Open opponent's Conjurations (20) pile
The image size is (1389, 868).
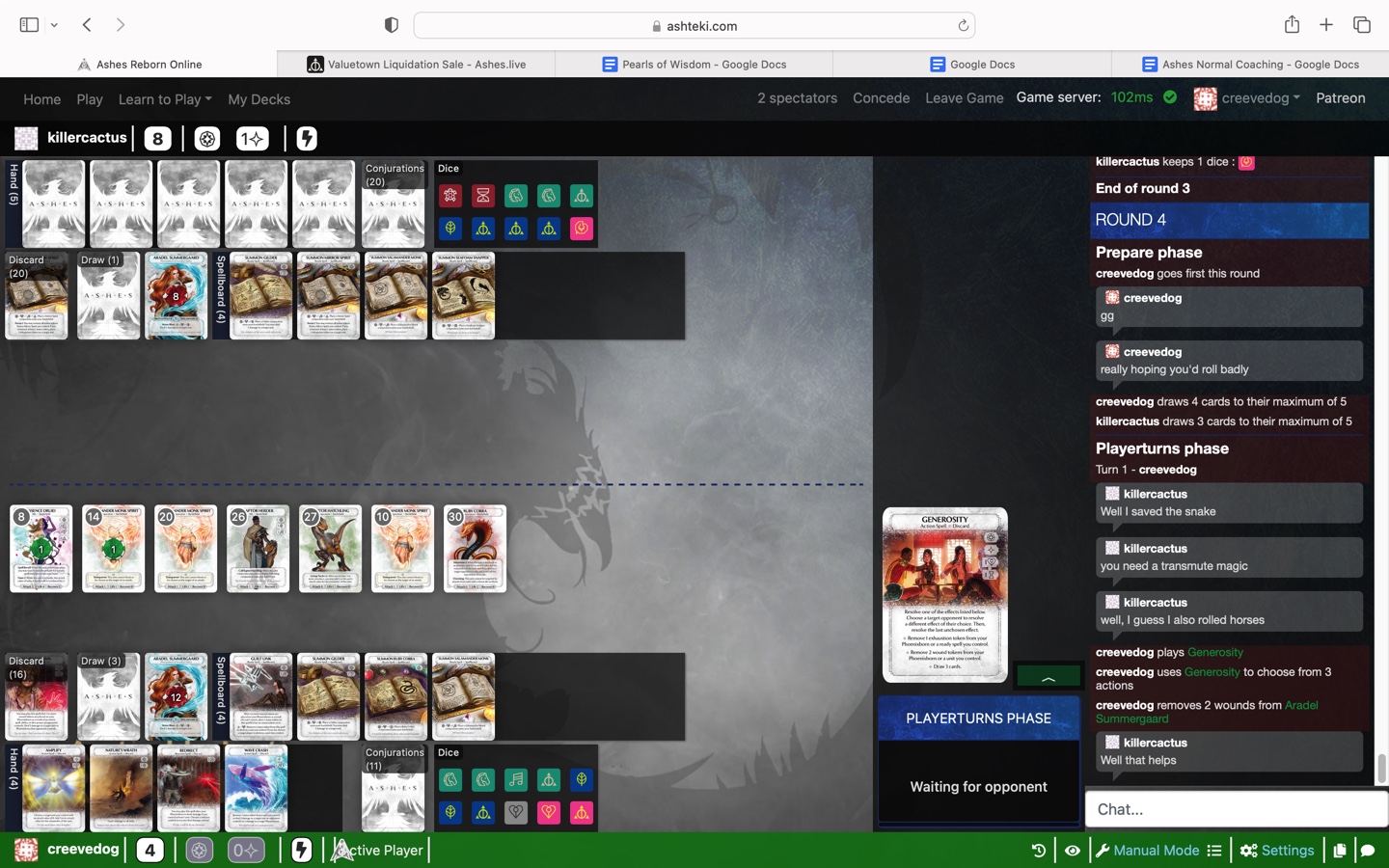click(394, 203)
